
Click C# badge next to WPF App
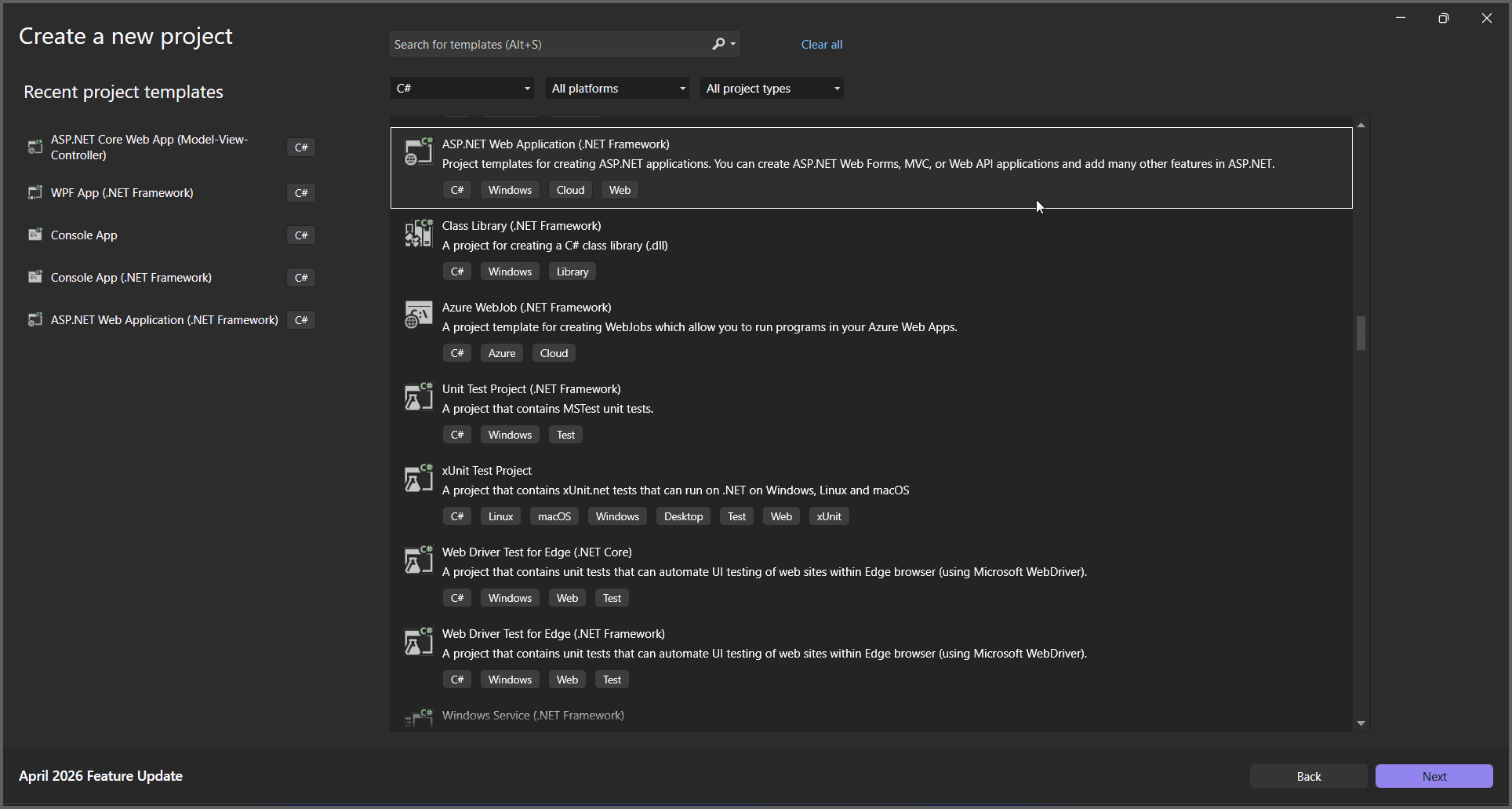pyautogui.click(x=301, y=193)
